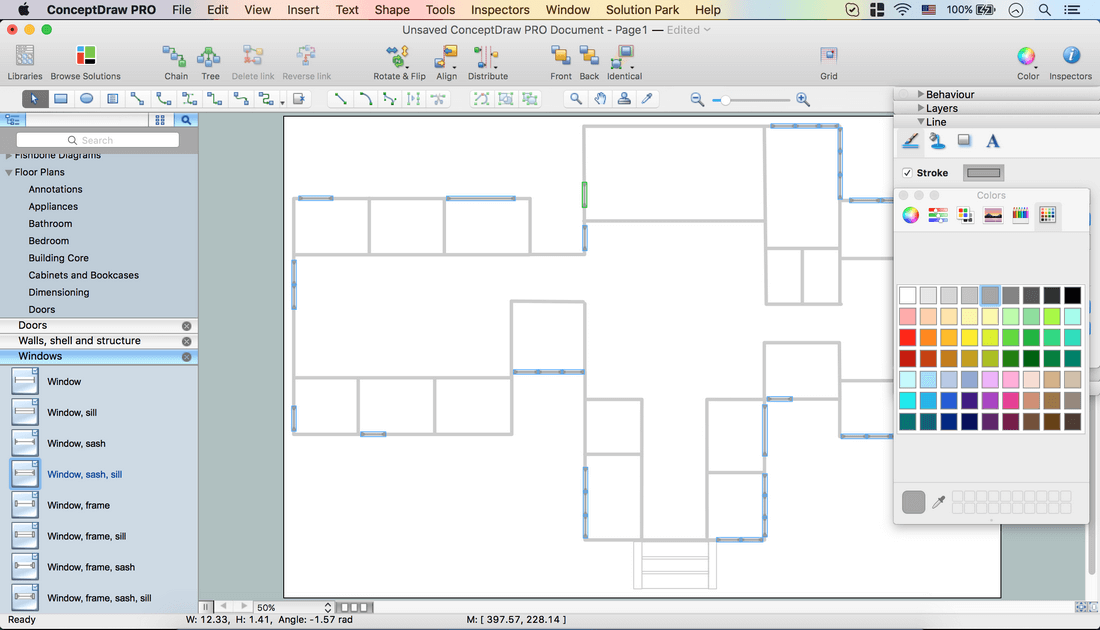Viewport: 1100px width, 630px height.
Task: Click the library search mode button
Action: point(186,120)
